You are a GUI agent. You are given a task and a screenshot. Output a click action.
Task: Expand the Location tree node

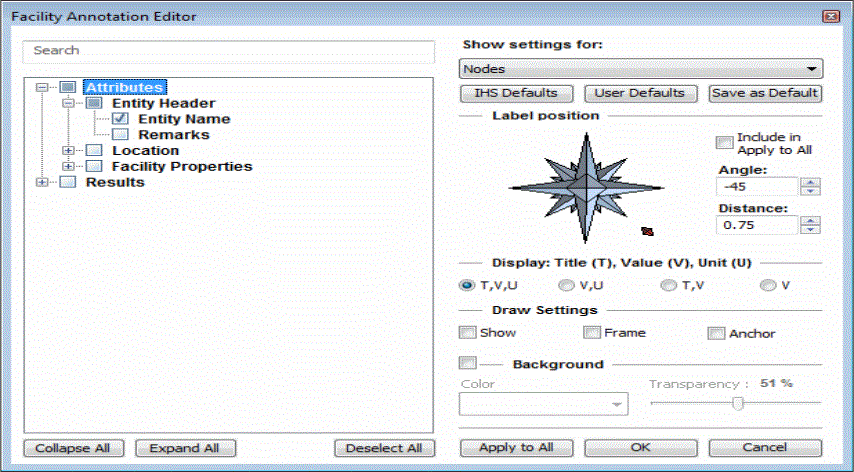point(69,151)
